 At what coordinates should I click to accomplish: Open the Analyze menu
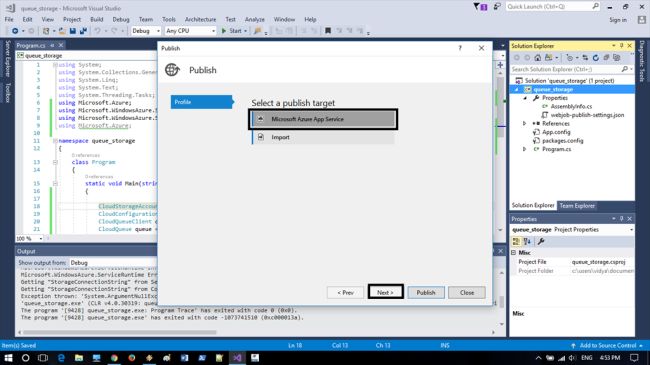coord(255,19)
